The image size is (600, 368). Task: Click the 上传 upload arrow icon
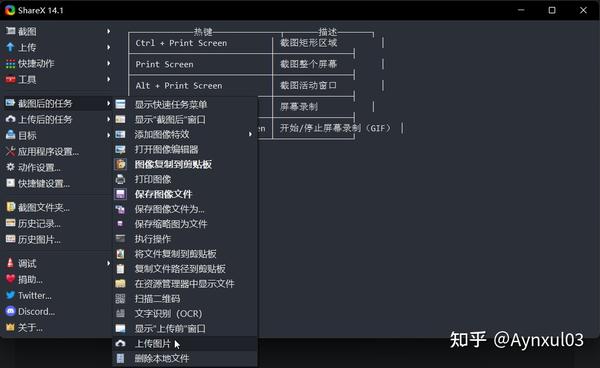click(10, 47)
